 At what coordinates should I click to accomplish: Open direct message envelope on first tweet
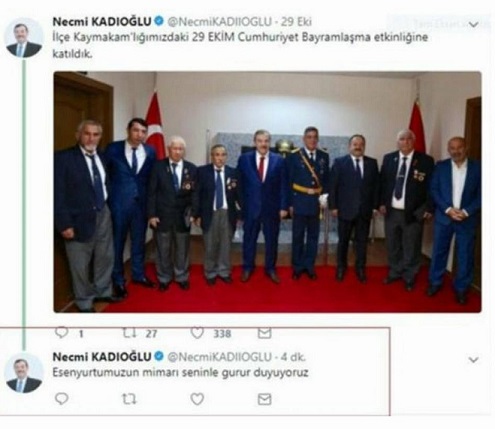264,333
